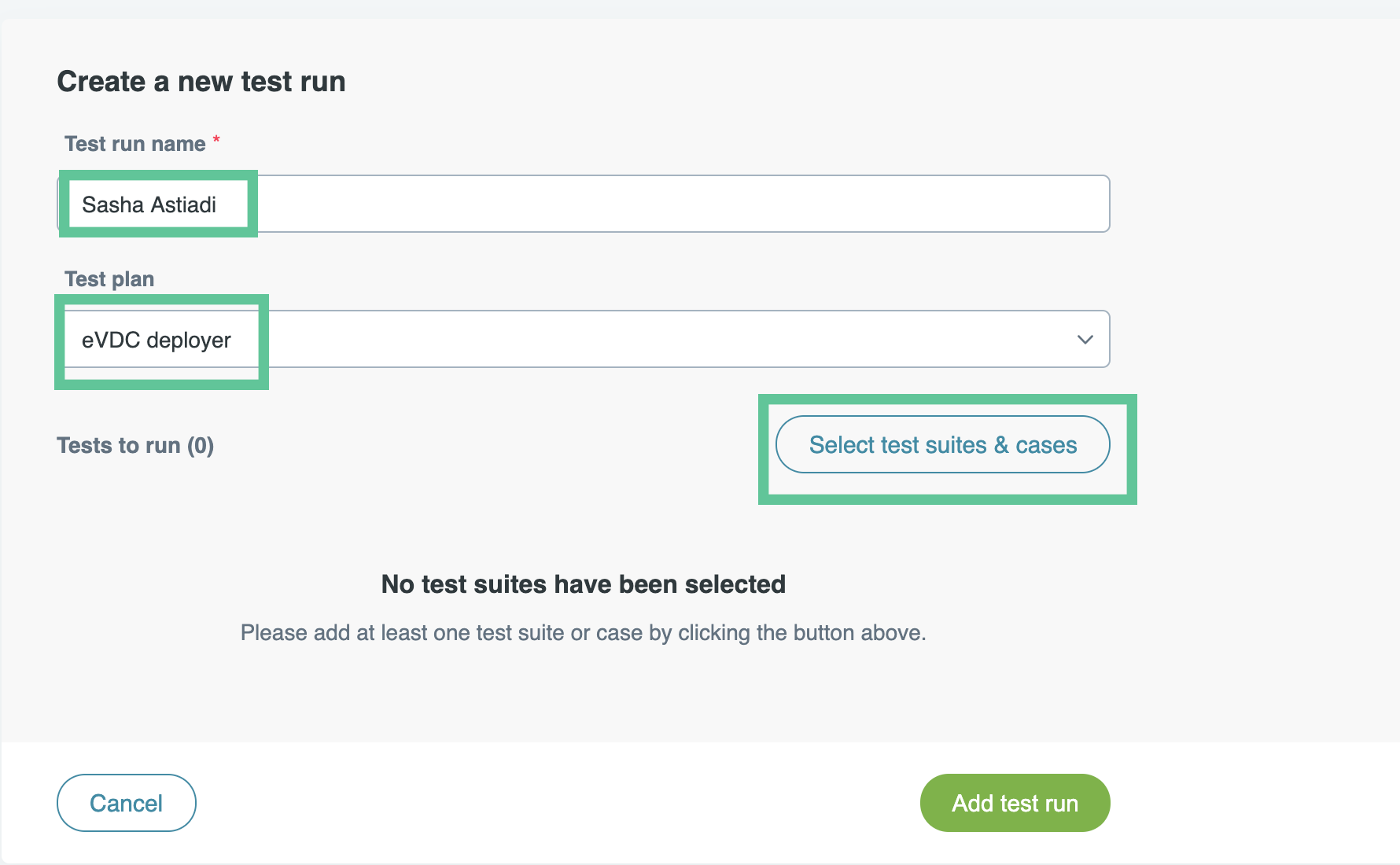Click the ampersand in the suites button

1001,445
